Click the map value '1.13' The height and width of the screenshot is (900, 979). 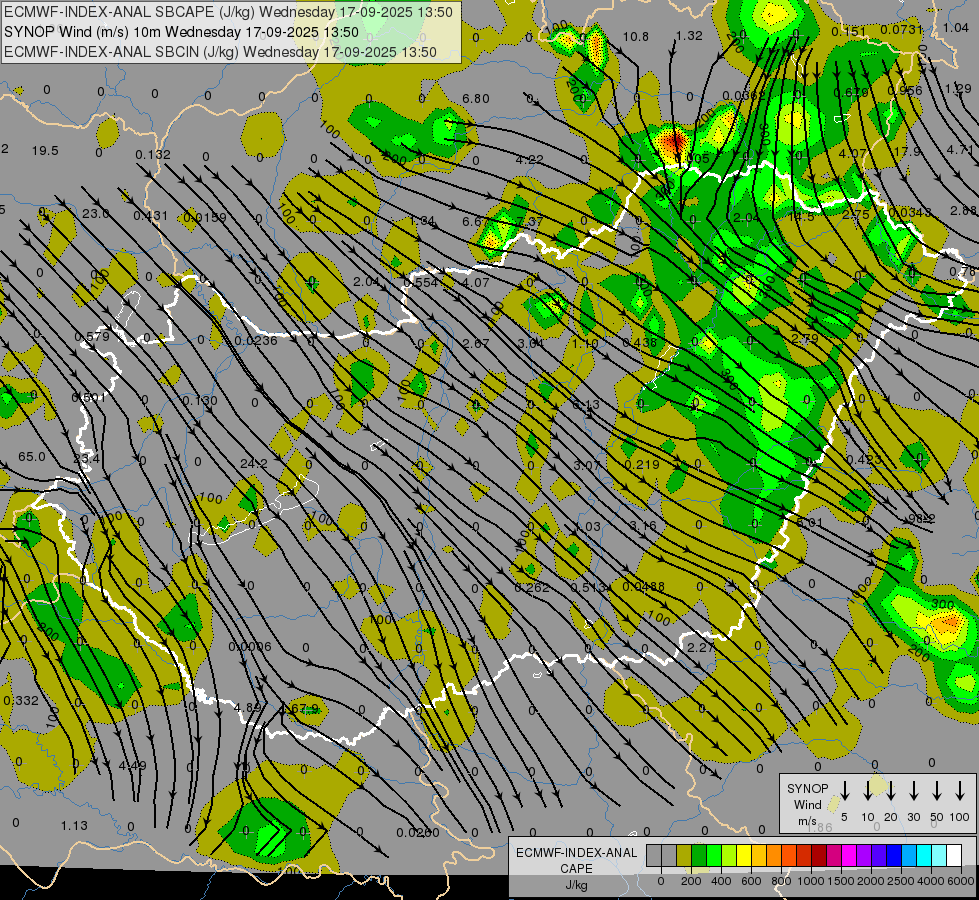coord(74,826)
